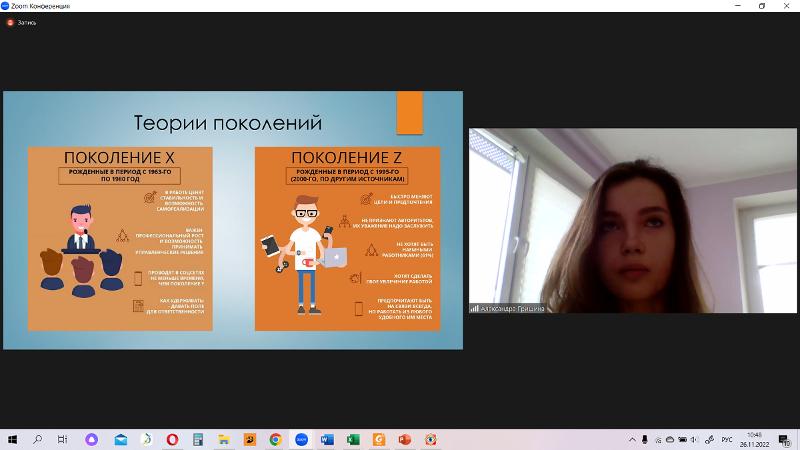The image size is (800, 450).
Task: Launch Alice assistant from the taskbar
Action: 93,439
